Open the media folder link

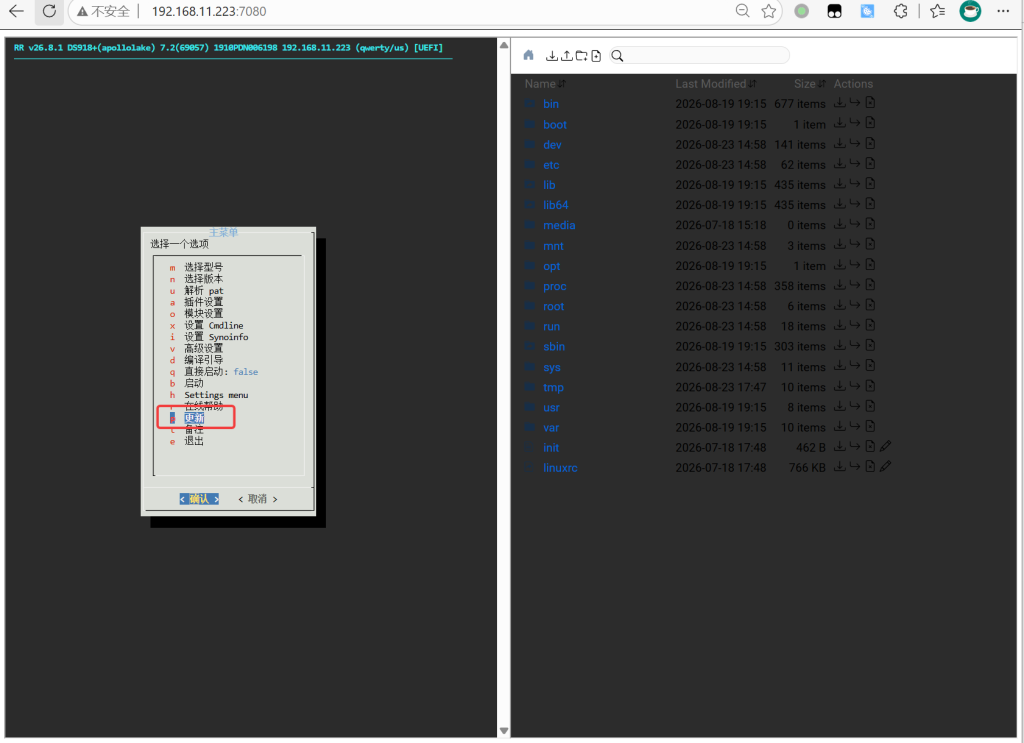pos(559,225)
